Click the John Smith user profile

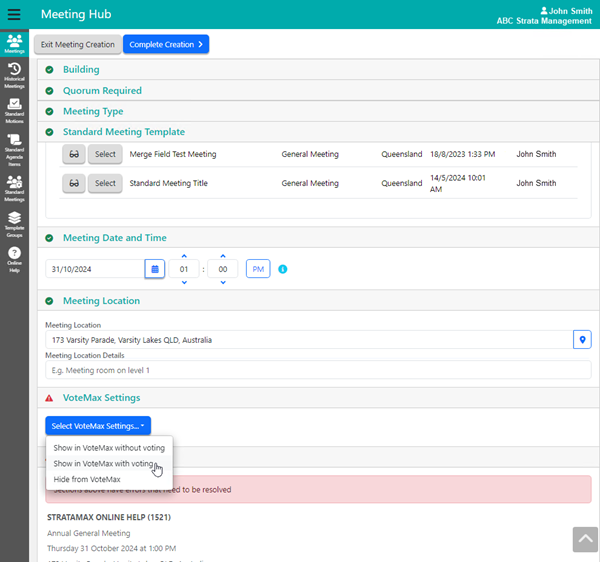(566, 11)
